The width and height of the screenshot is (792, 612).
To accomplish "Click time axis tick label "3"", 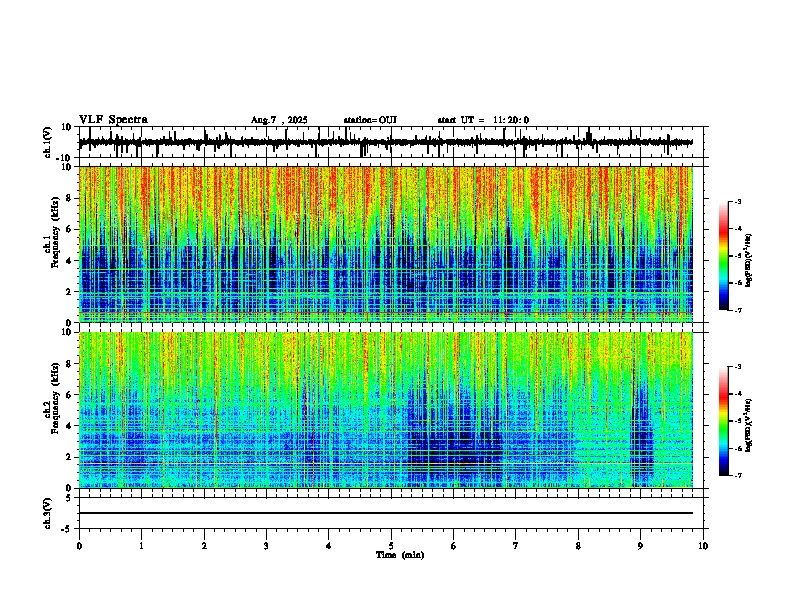I will point(266,546).
